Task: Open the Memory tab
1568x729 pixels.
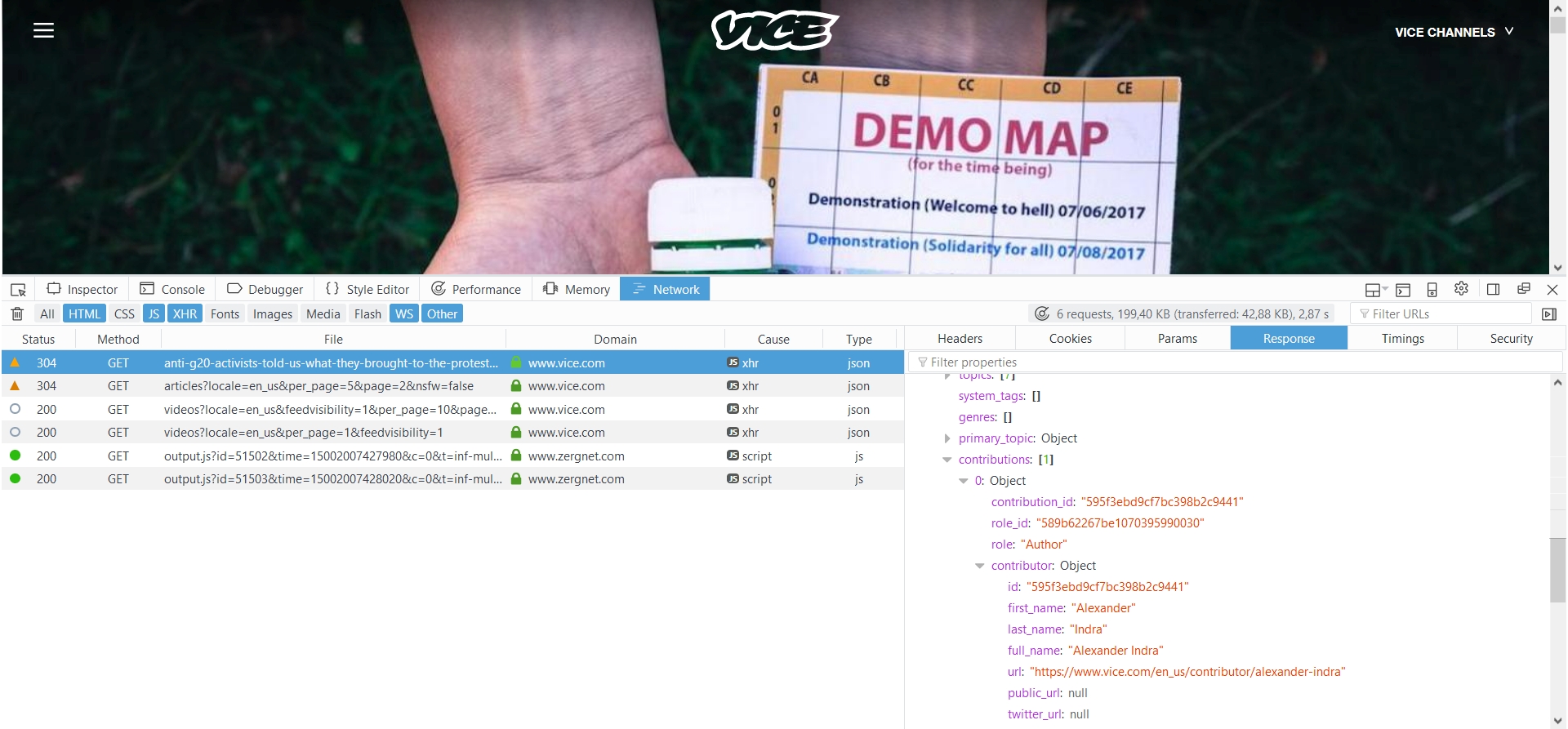Action: (x=576, y=290)
